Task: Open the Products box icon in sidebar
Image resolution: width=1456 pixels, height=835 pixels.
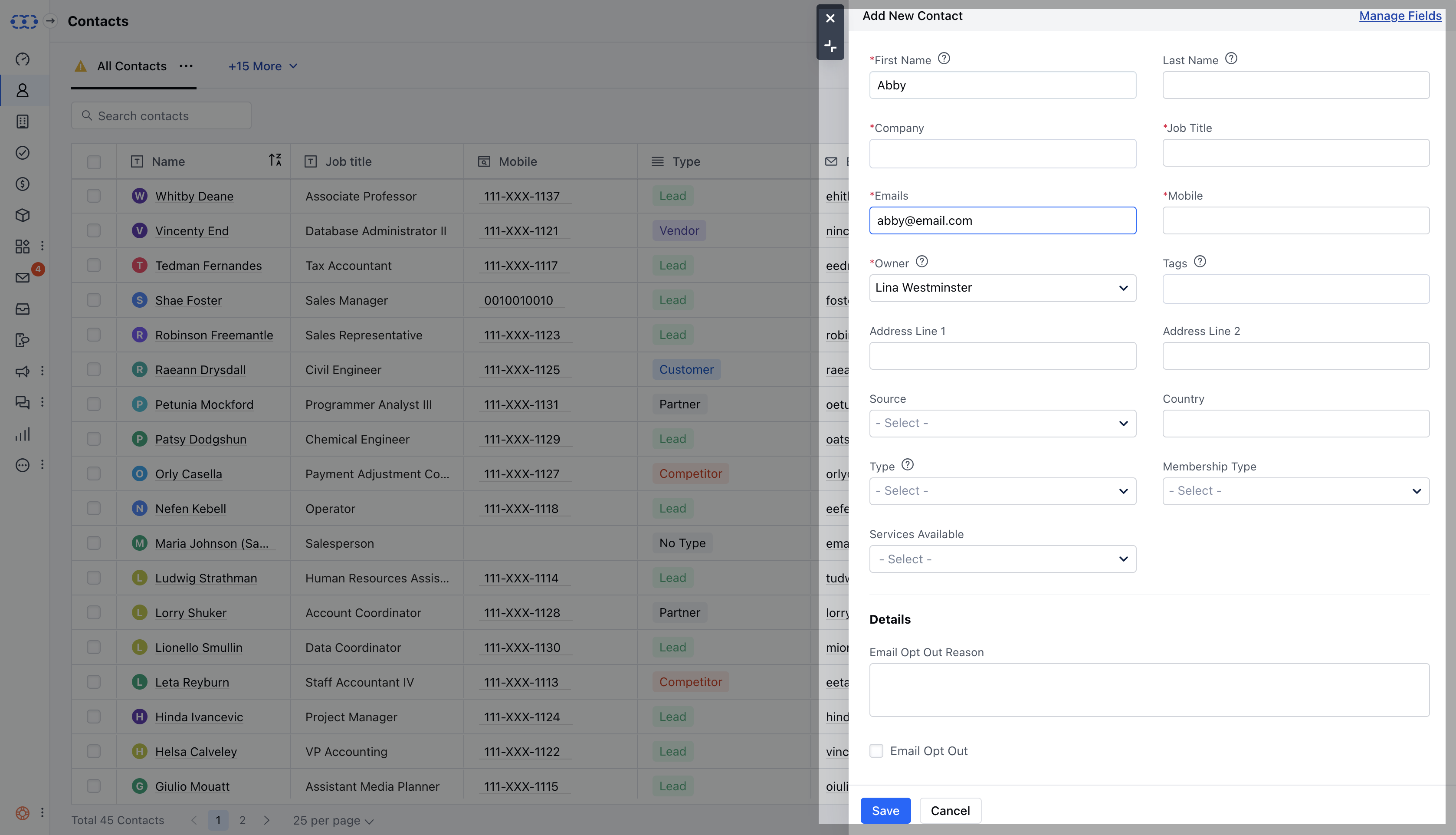Action: [23, 215]
